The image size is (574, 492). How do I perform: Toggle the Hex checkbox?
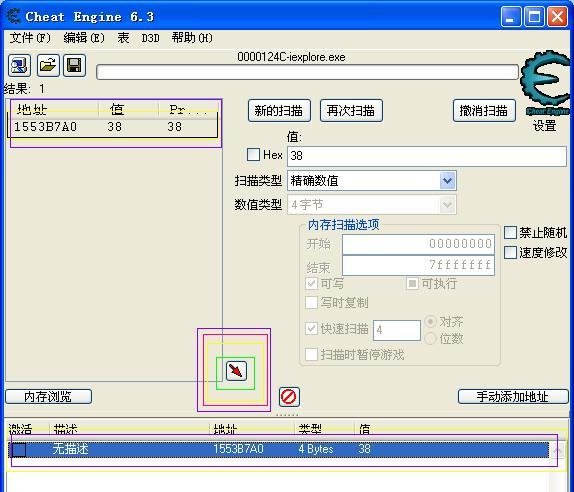tap(253, 154)
